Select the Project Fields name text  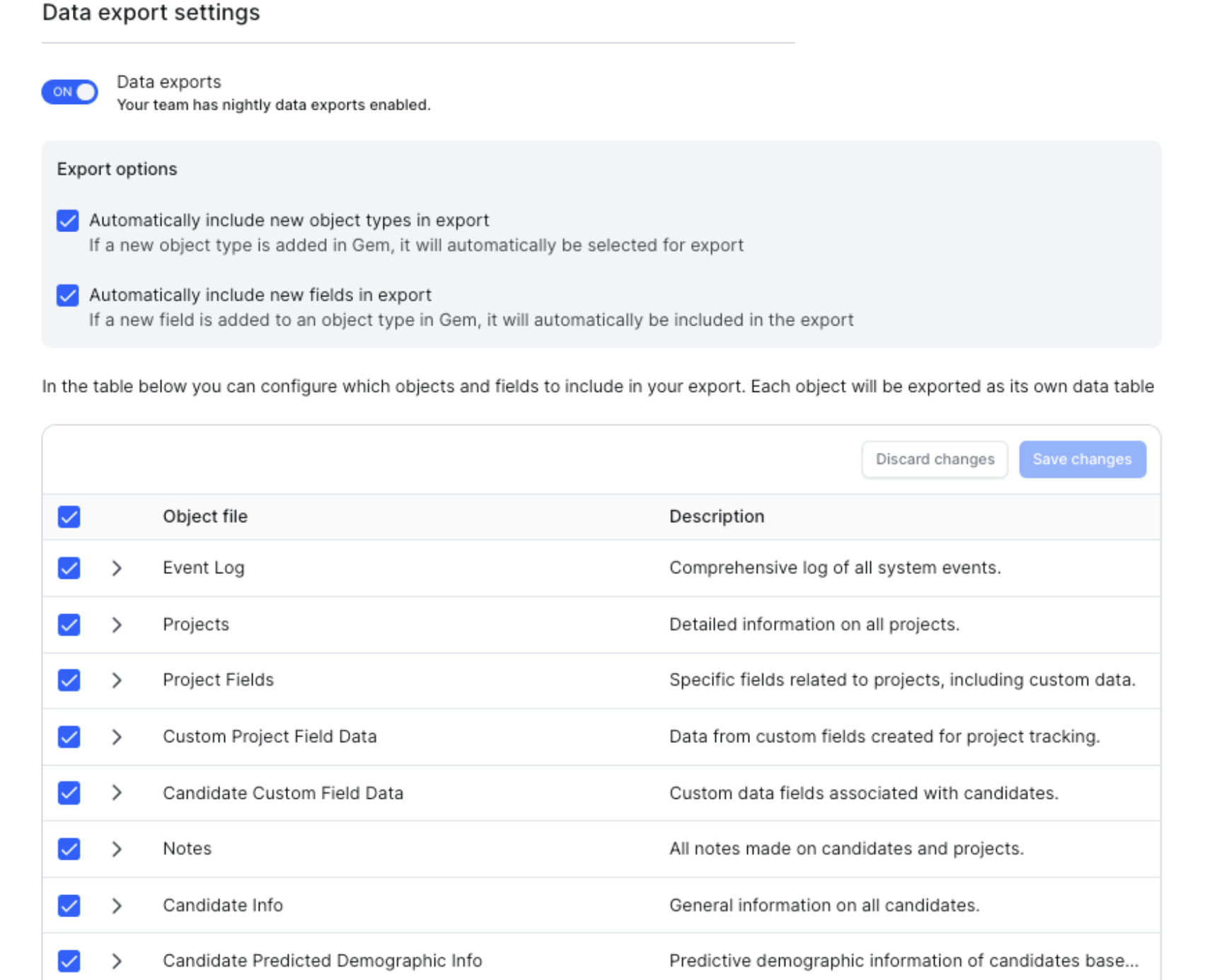218,679
